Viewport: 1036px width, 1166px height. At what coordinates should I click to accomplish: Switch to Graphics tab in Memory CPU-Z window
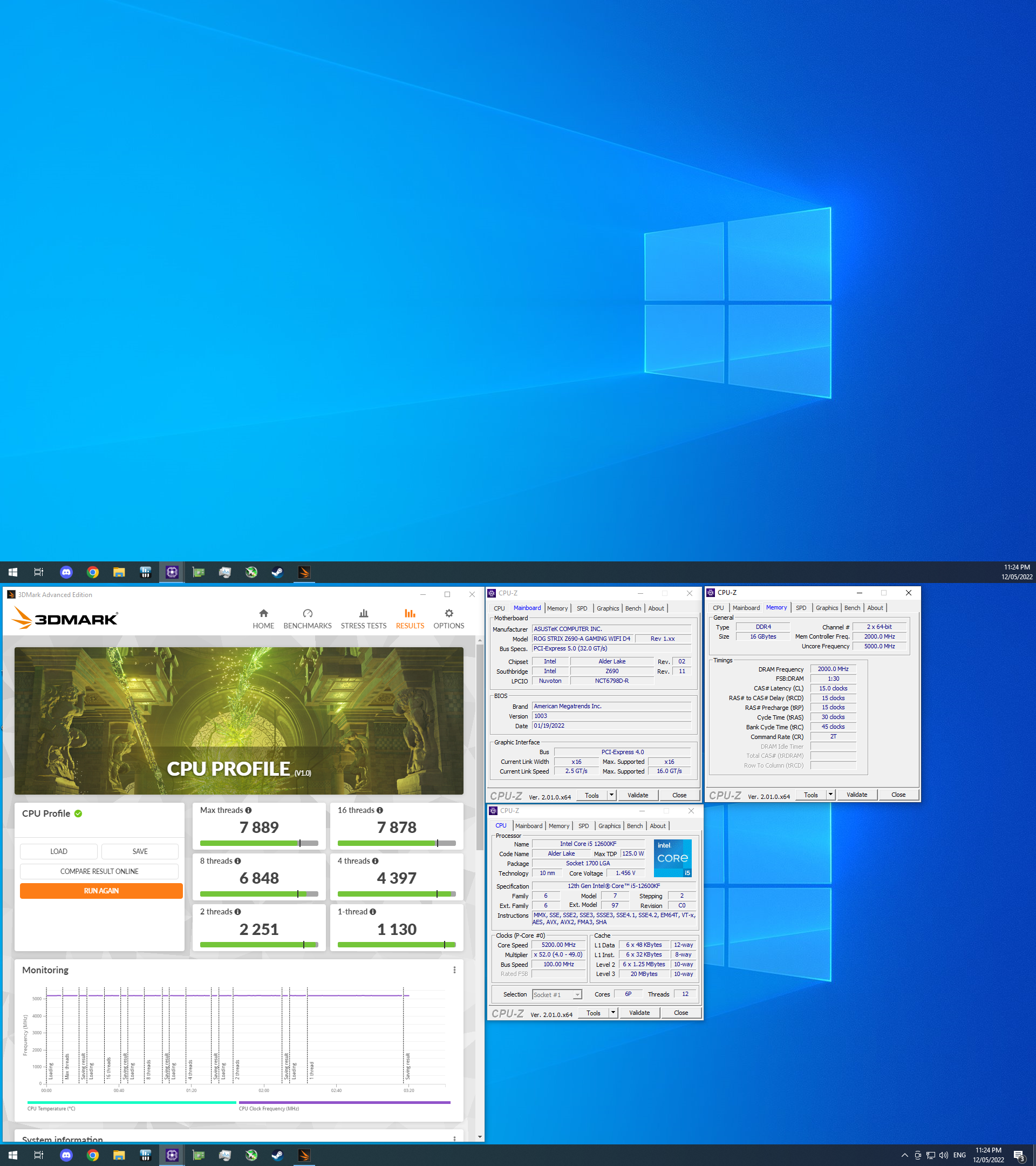tap(827, 607)
